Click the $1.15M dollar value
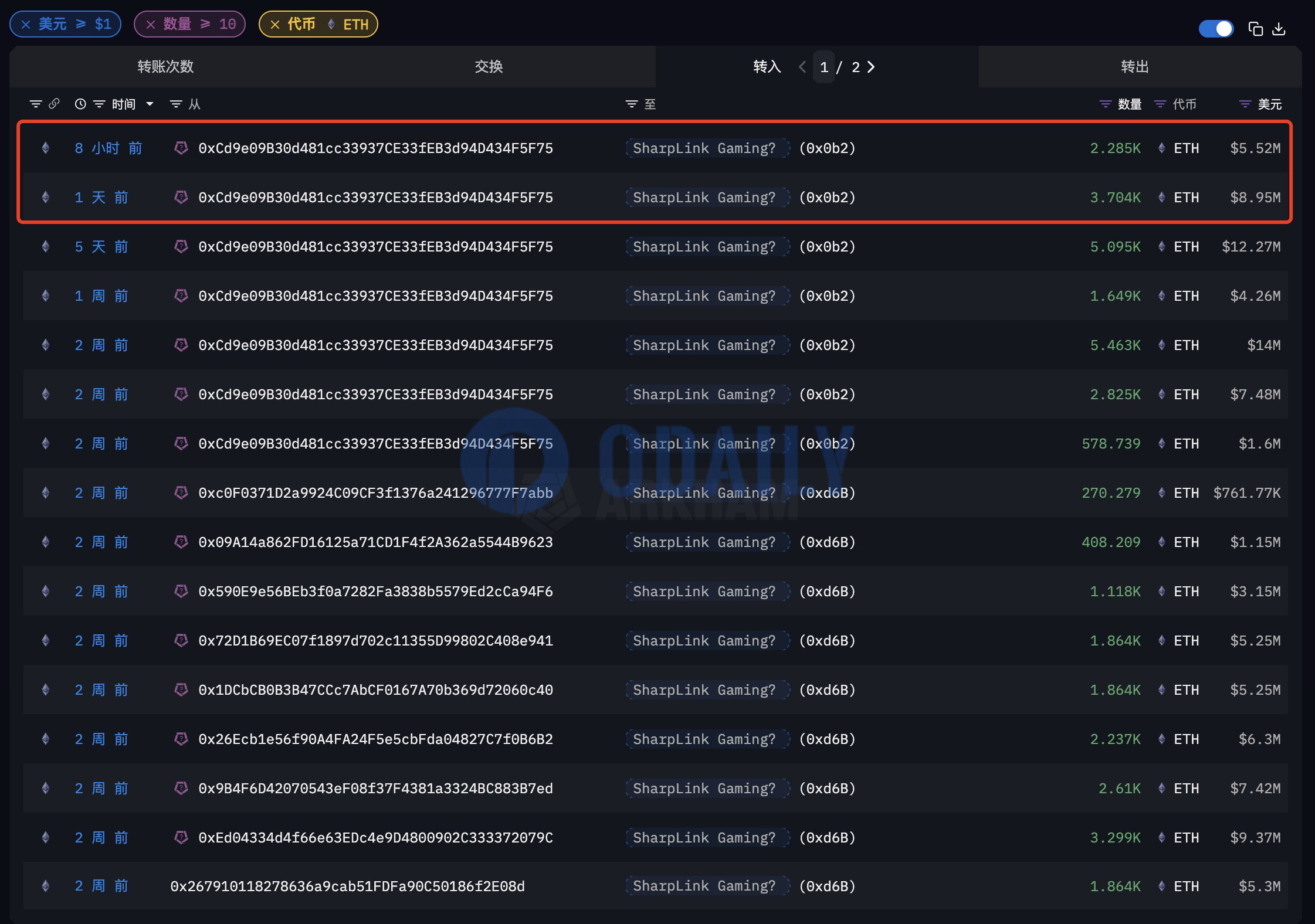Image resolution: width=1315 pixels, height=924 pixels. (1255, 542)
